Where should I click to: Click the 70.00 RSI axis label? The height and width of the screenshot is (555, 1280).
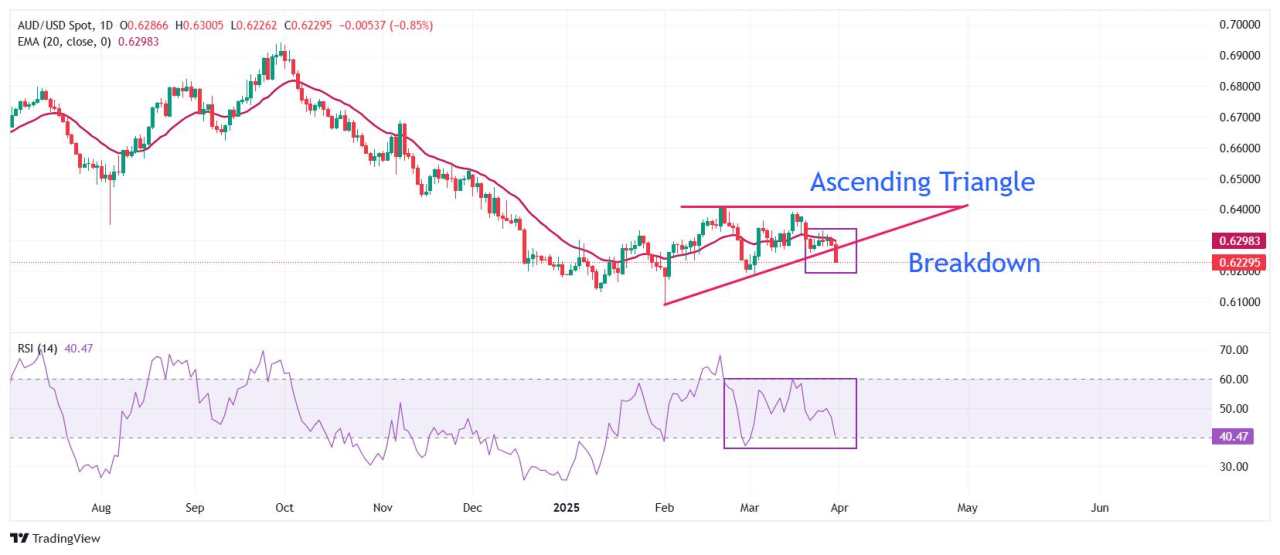pyautogui.click(x=1233, y=350)
